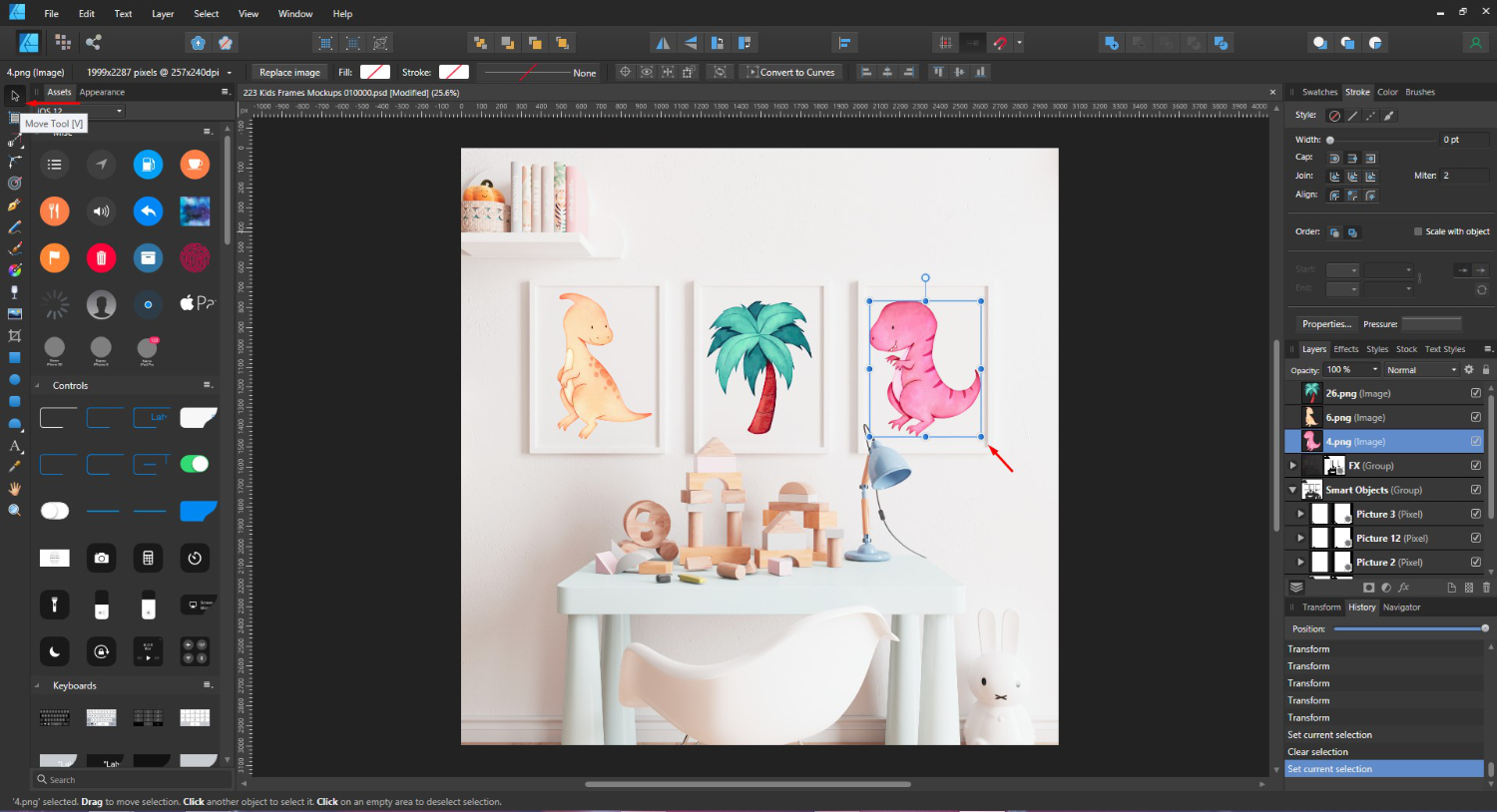Select the View hand tool
1497x812 pixels.
click(x=14, y=489)
